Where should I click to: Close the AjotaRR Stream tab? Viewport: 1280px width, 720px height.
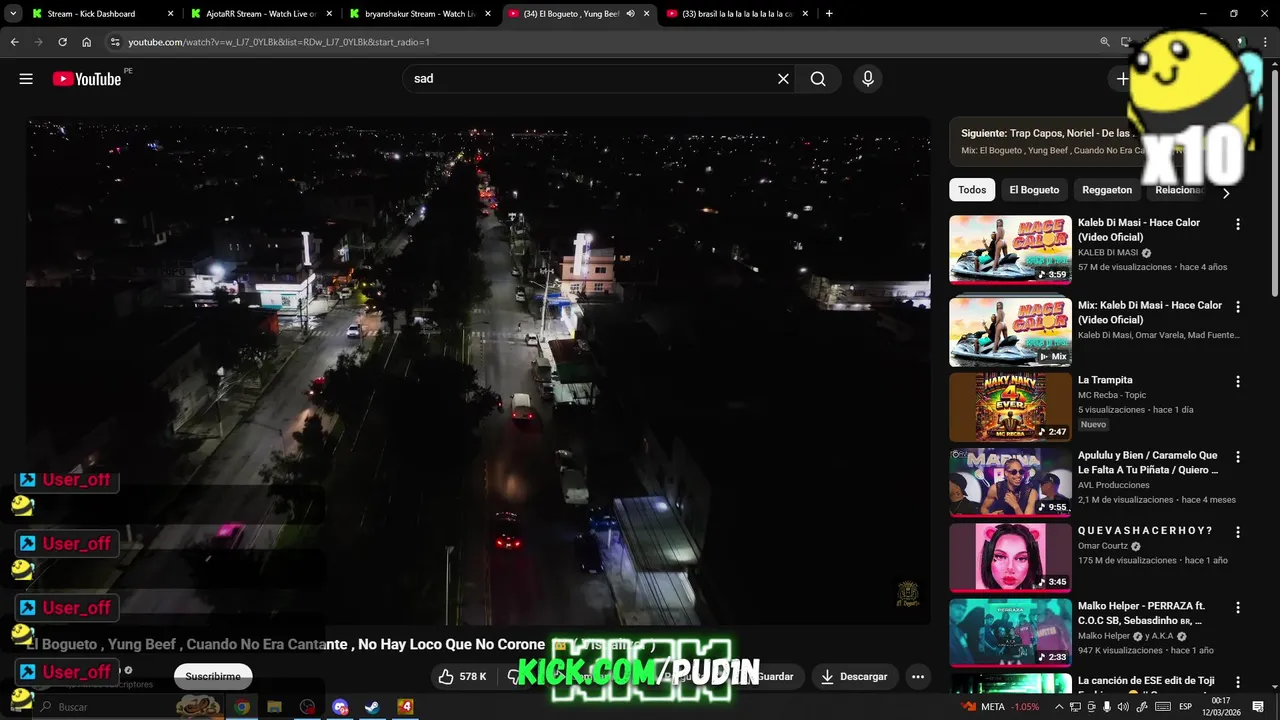coord(329,14)
